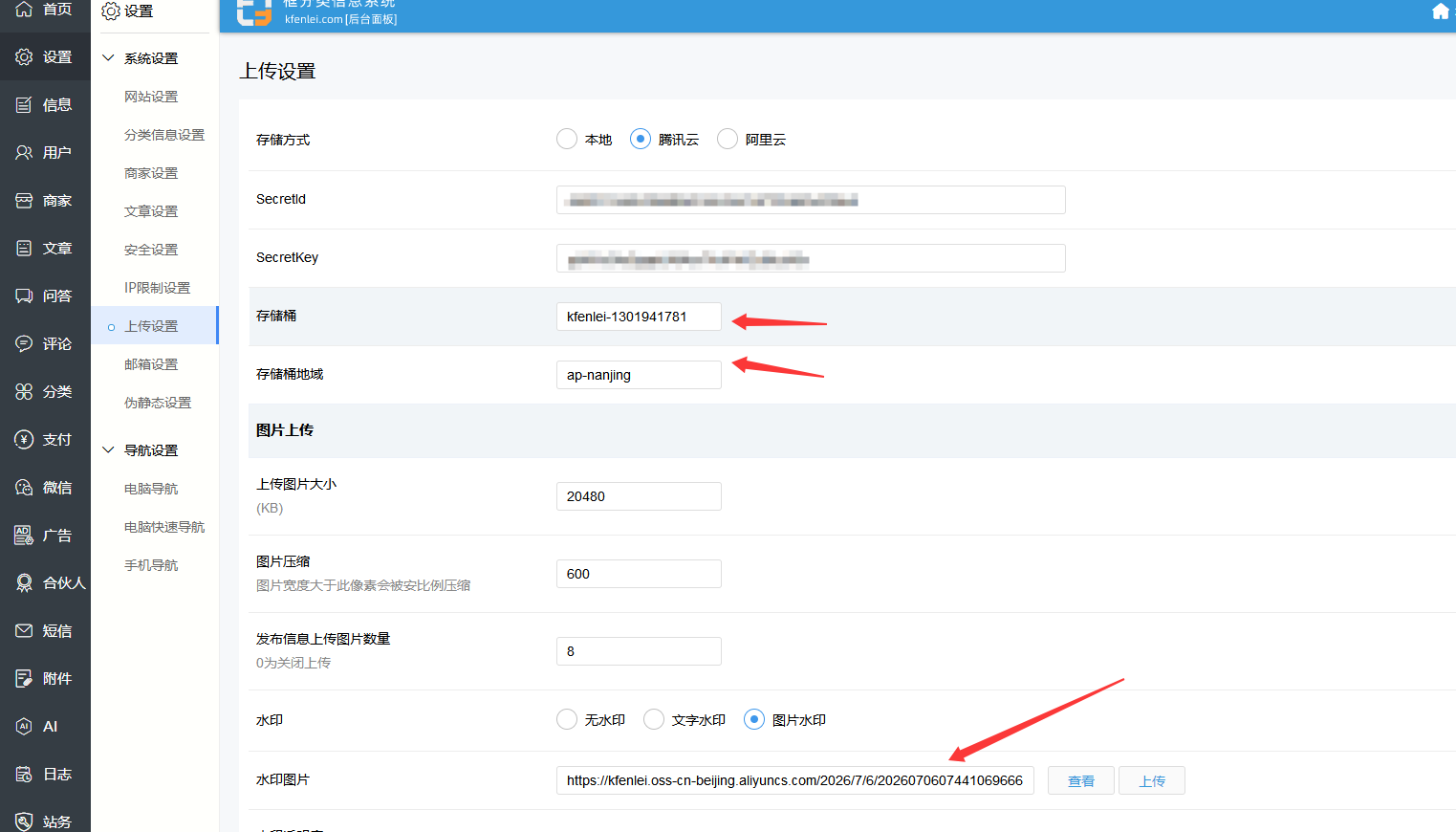Choose the 文字水印 text watermark radio
The image size is (1456, 832).
tap(654, 719)
